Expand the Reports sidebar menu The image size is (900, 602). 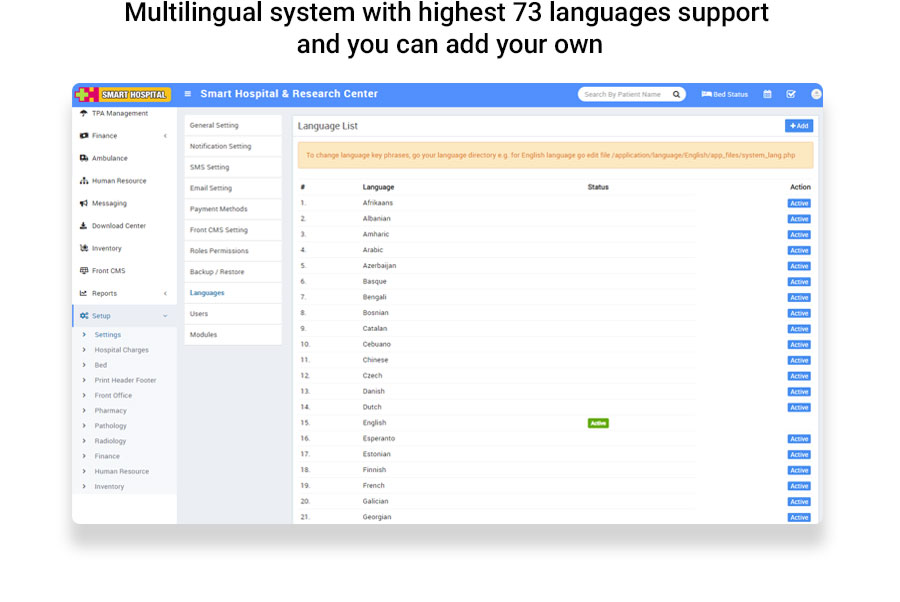pyautogui.click(x=165, y=294)
